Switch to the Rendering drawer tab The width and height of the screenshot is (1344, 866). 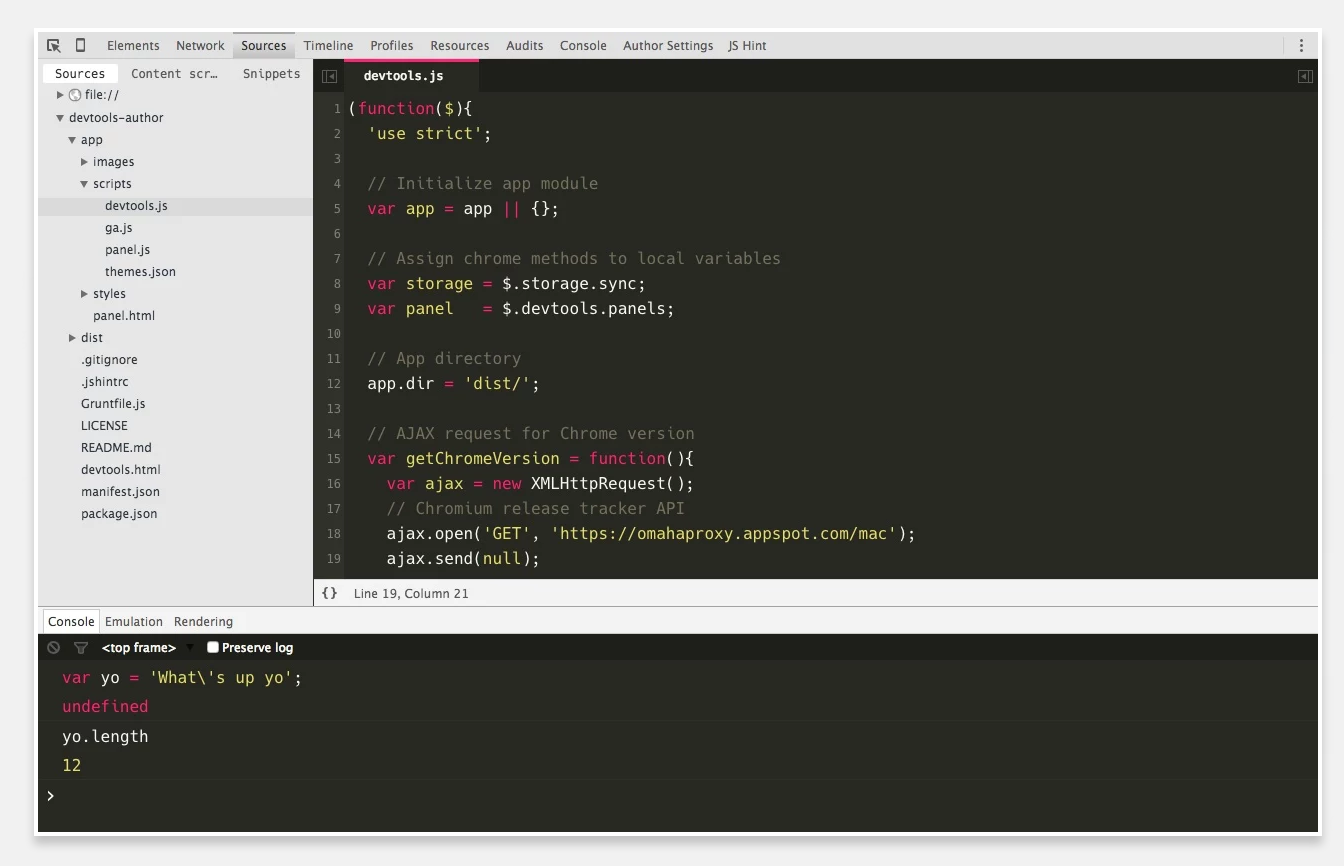click(203, 621)
